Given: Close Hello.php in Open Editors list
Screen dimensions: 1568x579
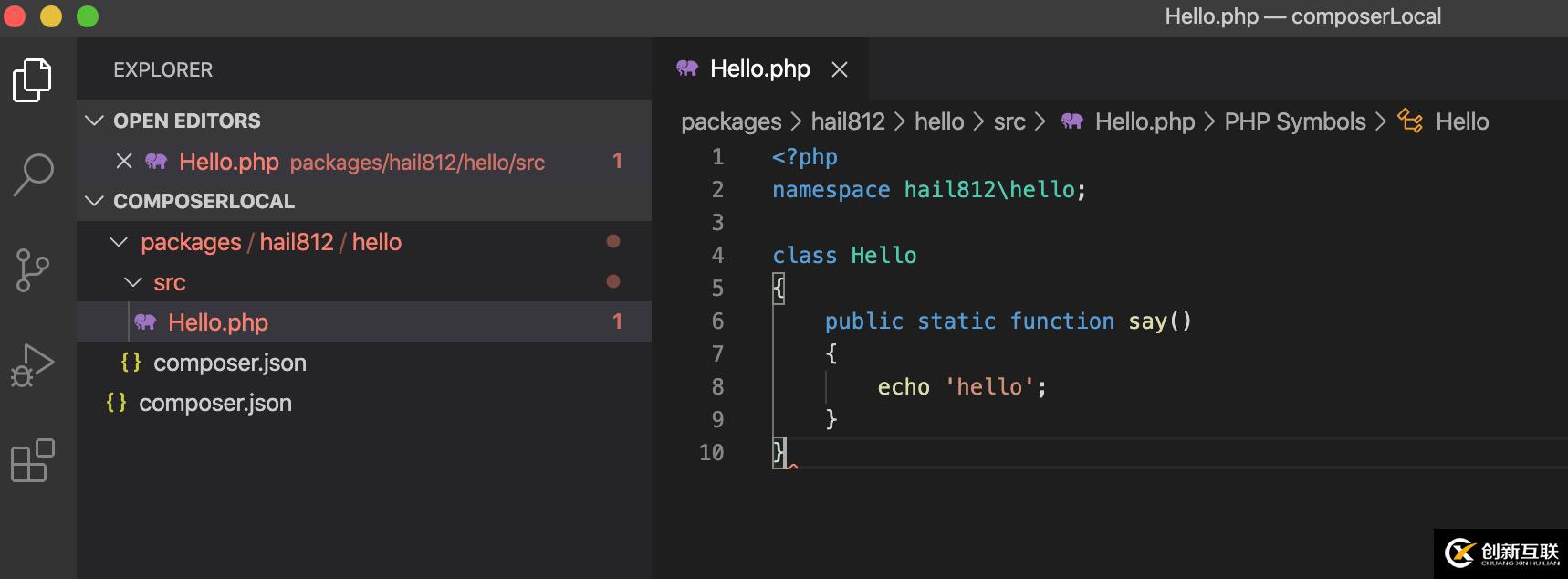Looking at the screenshot, I should coord(124,162).
